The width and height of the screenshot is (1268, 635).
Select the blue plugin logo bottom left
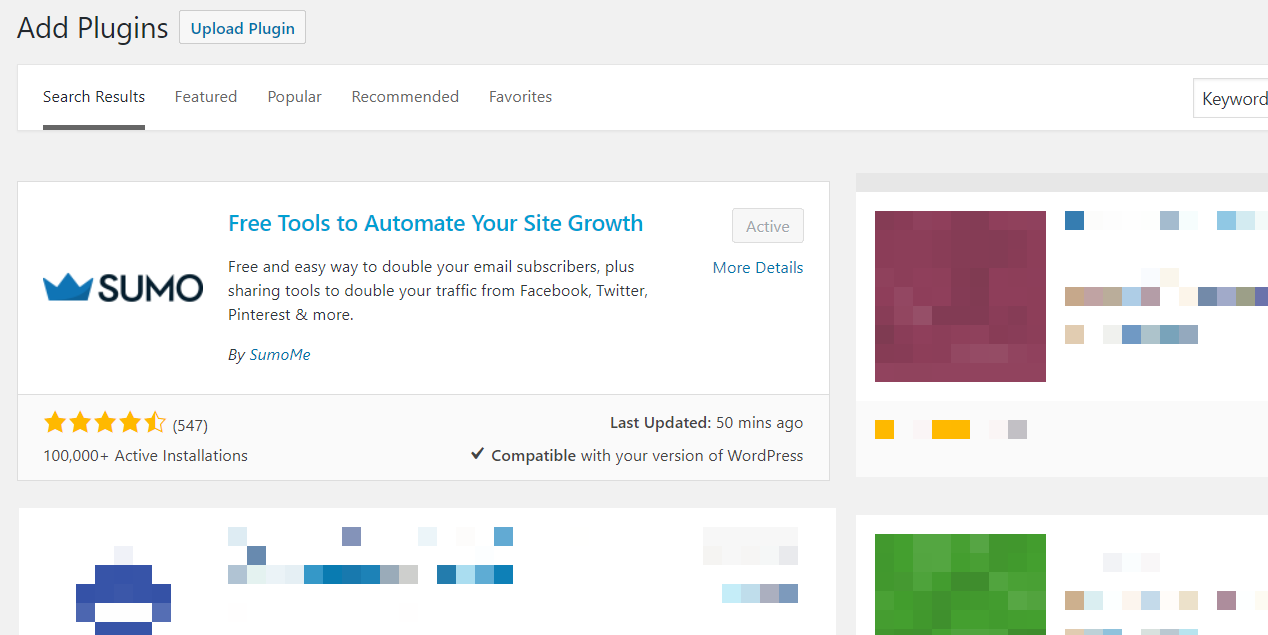coord(122,595)
